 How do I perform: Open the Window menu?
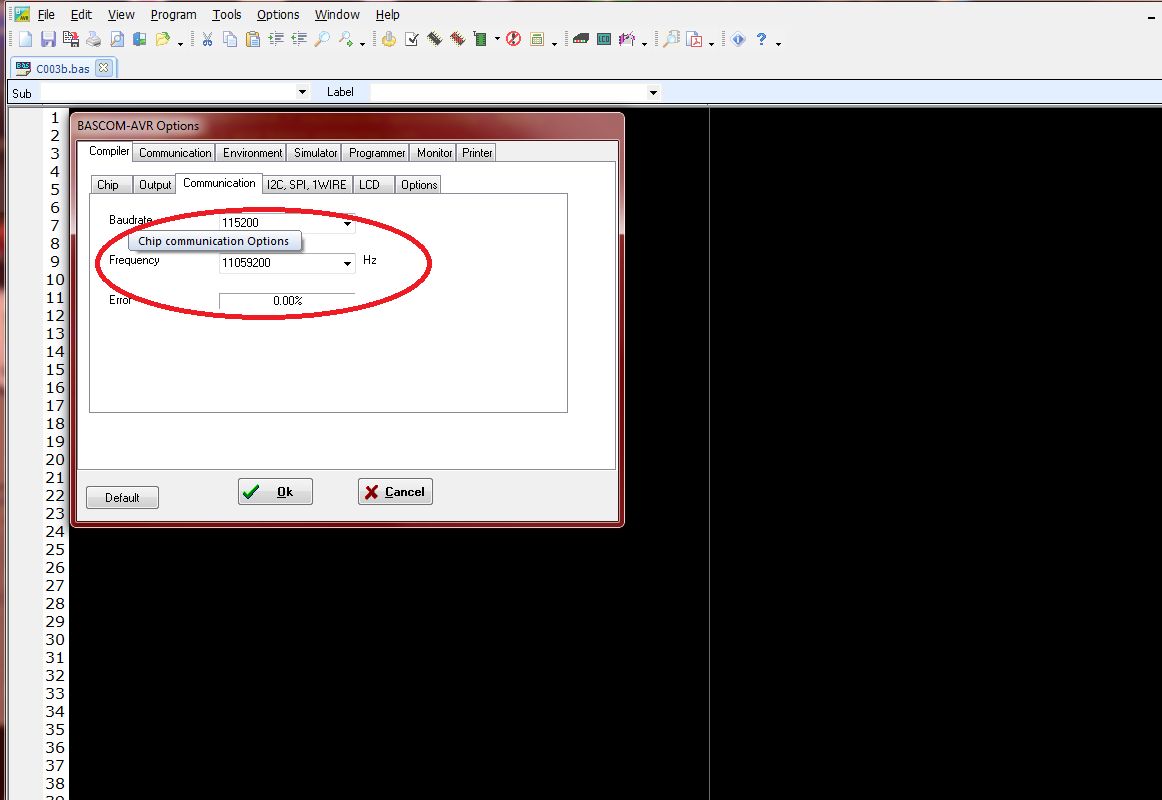pyautogui.click(x=337, y=14)
